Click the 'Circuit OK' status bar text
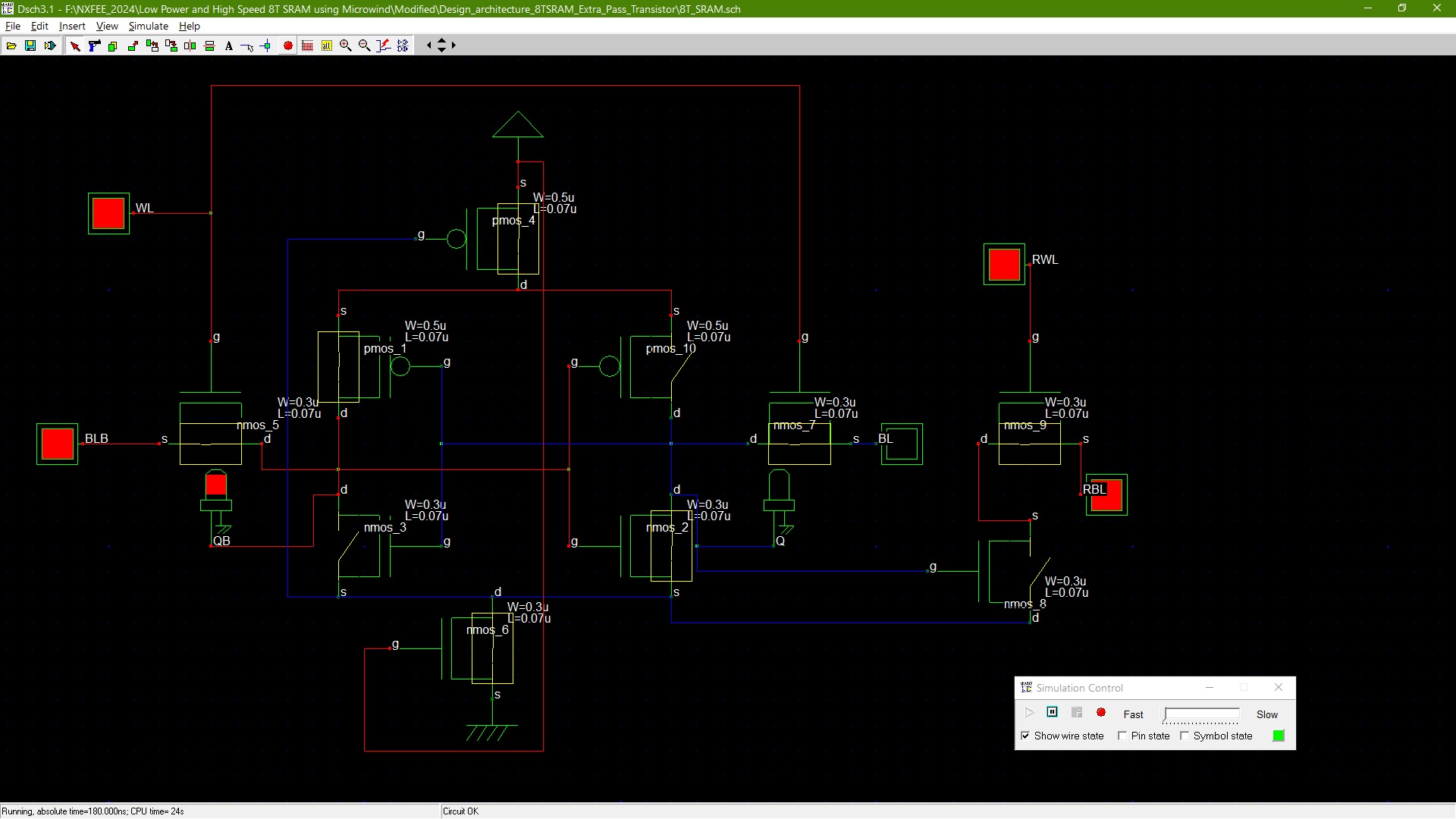 460,811
